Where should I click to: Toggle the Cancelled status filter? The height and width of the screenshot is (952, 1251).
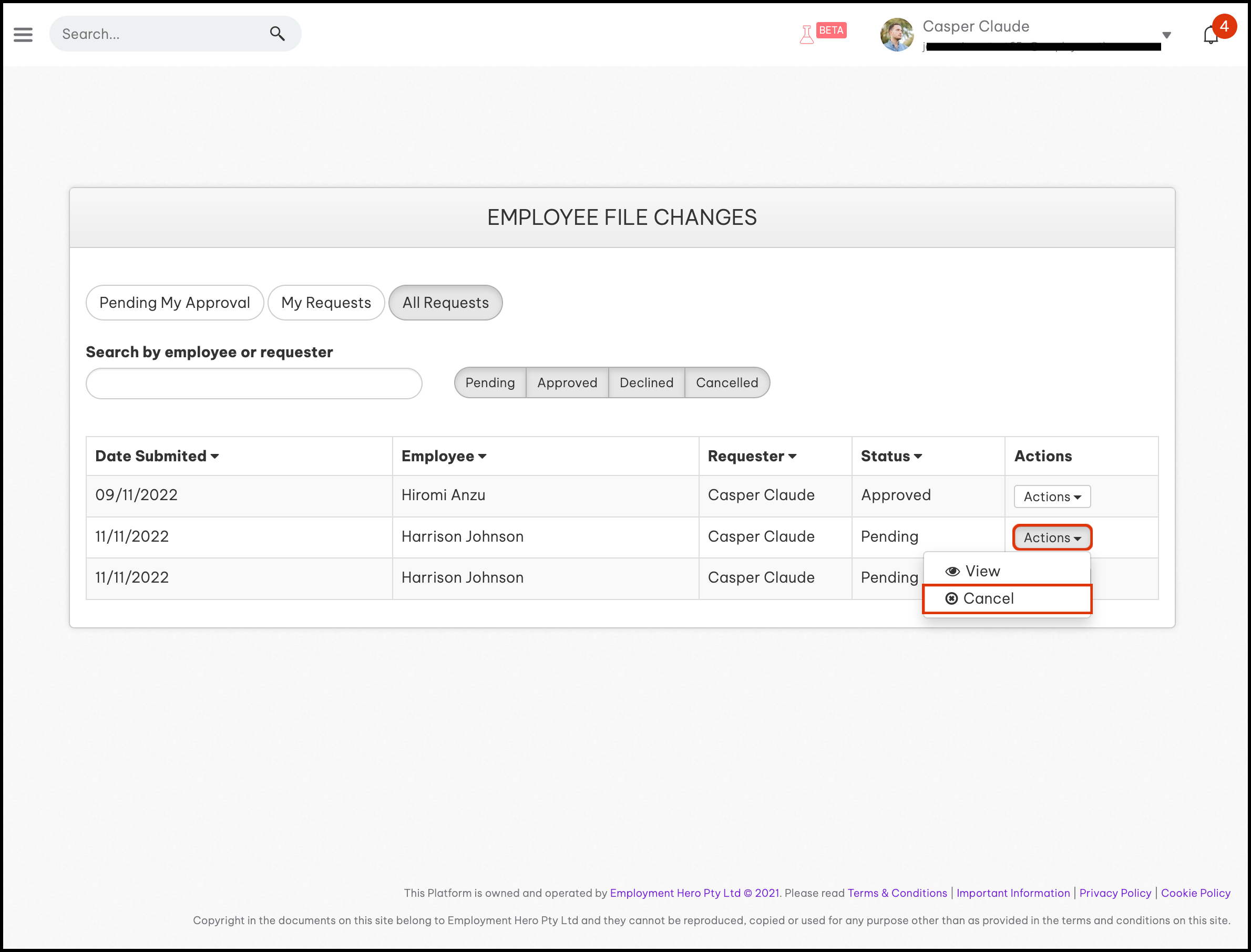[726, 382]
